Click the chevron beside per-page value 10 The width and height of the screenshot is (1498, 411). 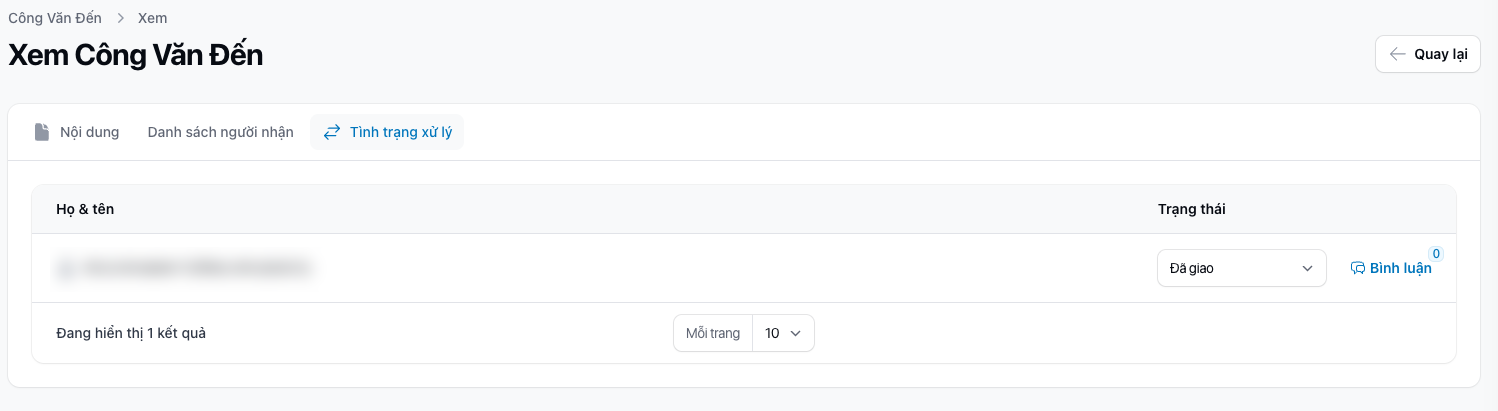[x=796, y=333]
